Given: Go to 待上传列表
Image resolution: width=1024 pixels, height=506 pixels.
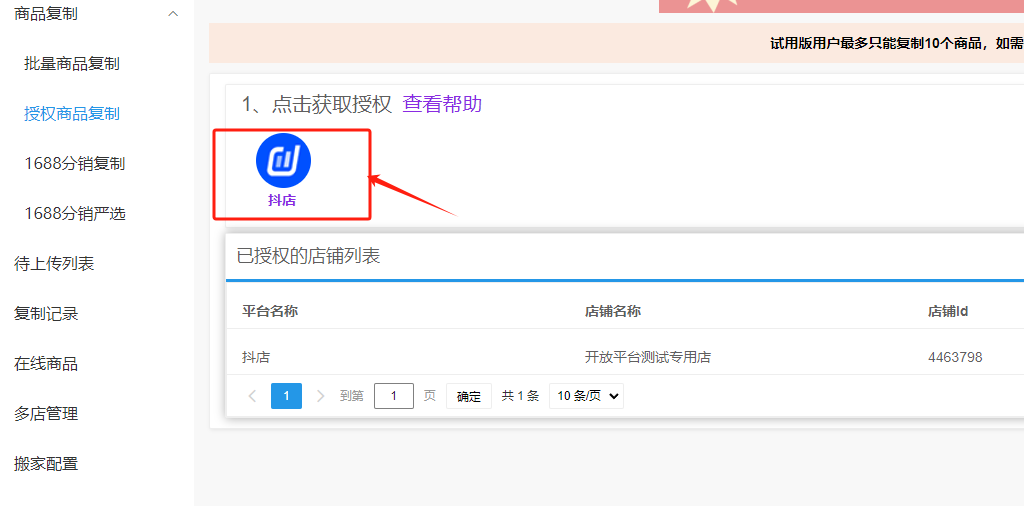Looking at the screenshot, I should [54, 264].
